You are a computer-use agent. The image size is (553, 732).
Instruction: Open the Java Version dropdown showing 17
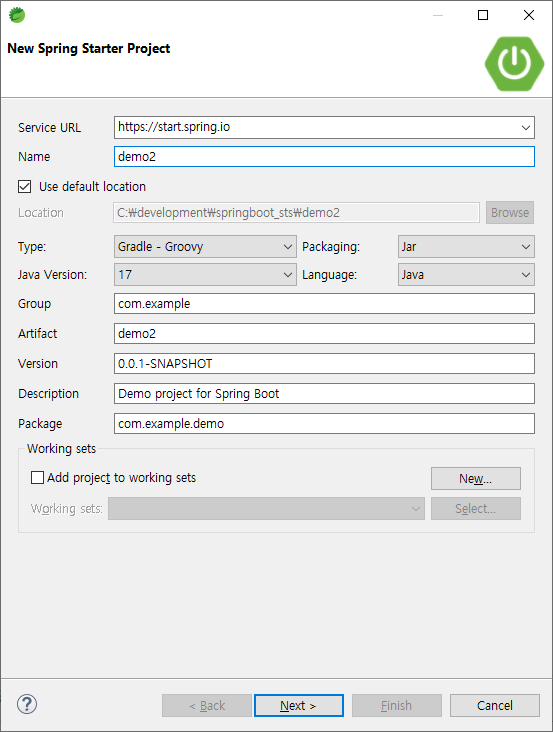coord(205,274)
